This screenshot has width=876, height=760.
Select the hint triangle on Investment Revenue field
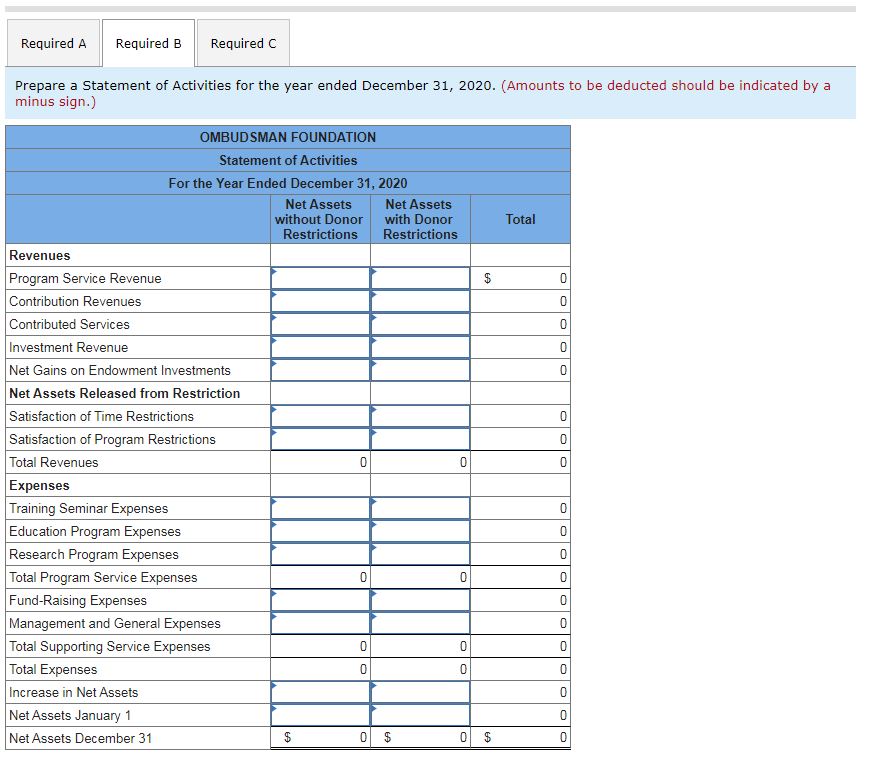click(x=273, y=341)
